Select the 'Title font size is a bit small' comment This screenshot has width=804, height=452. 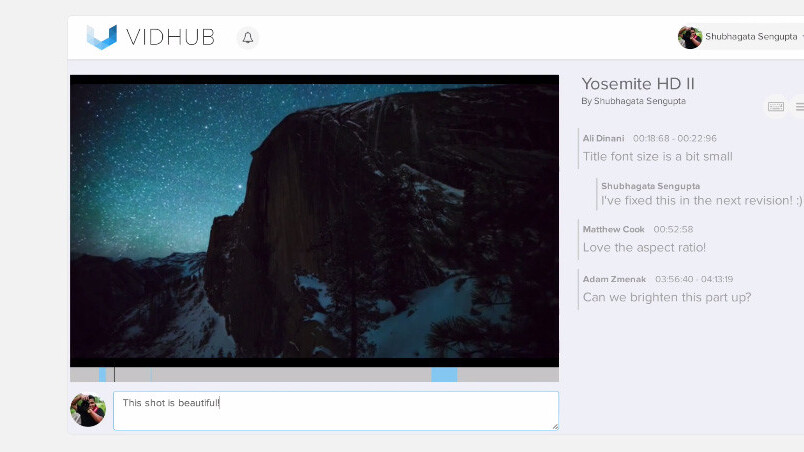point(657,156)
